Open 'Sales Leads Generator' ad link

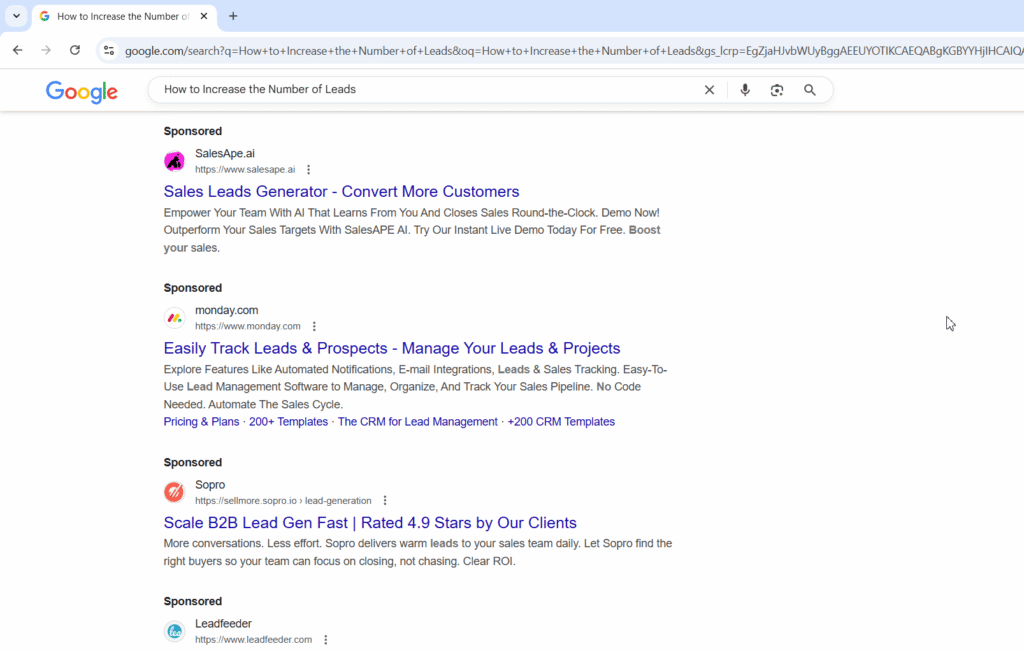coord(341,191)
